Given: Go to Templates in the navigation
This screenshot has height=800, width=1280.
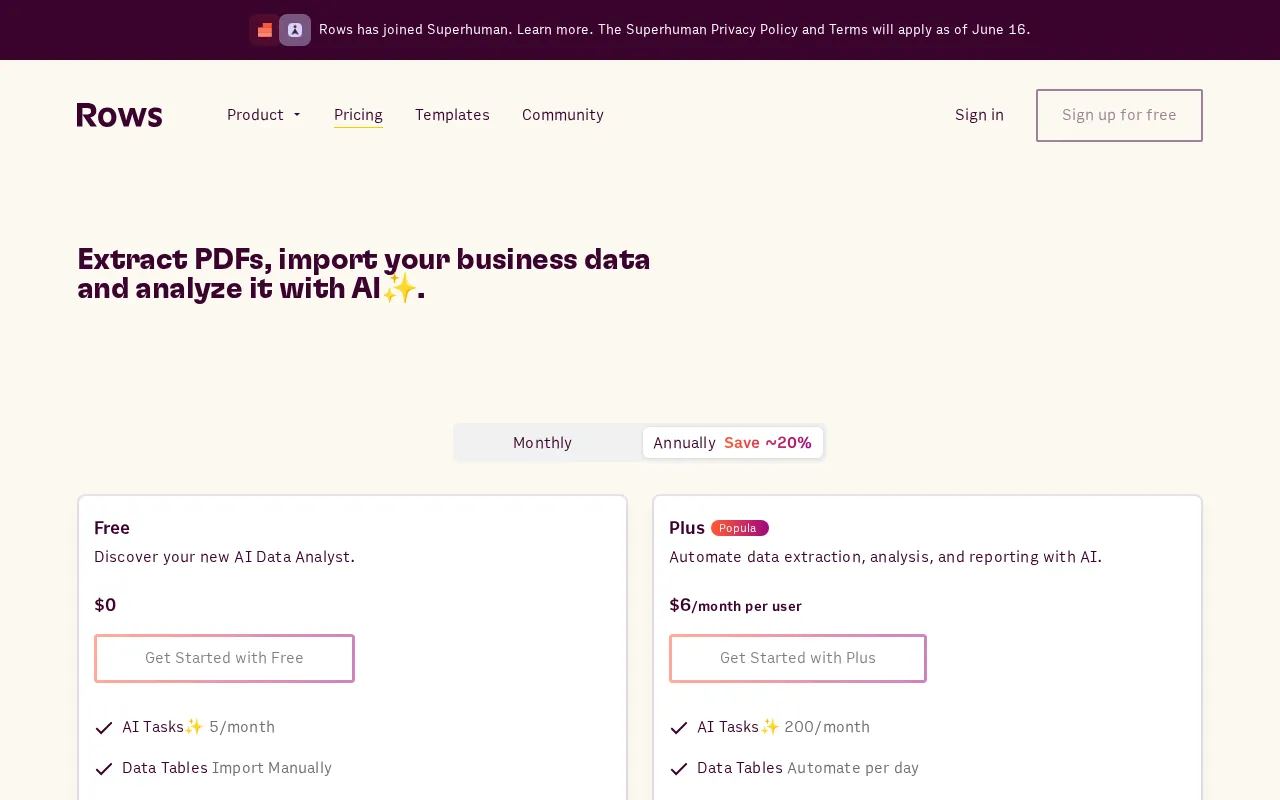Looking at the screenshot, I should click(452, 115).
